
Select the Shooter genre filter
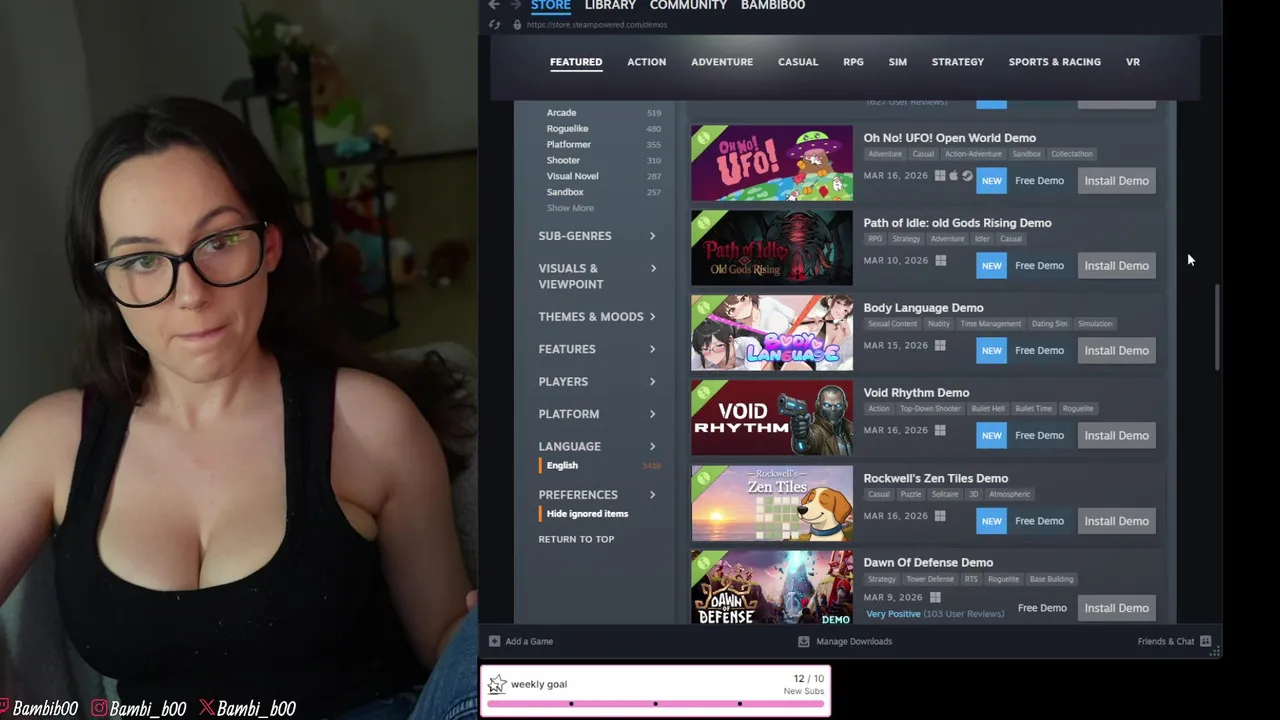[x=563, y=160]
